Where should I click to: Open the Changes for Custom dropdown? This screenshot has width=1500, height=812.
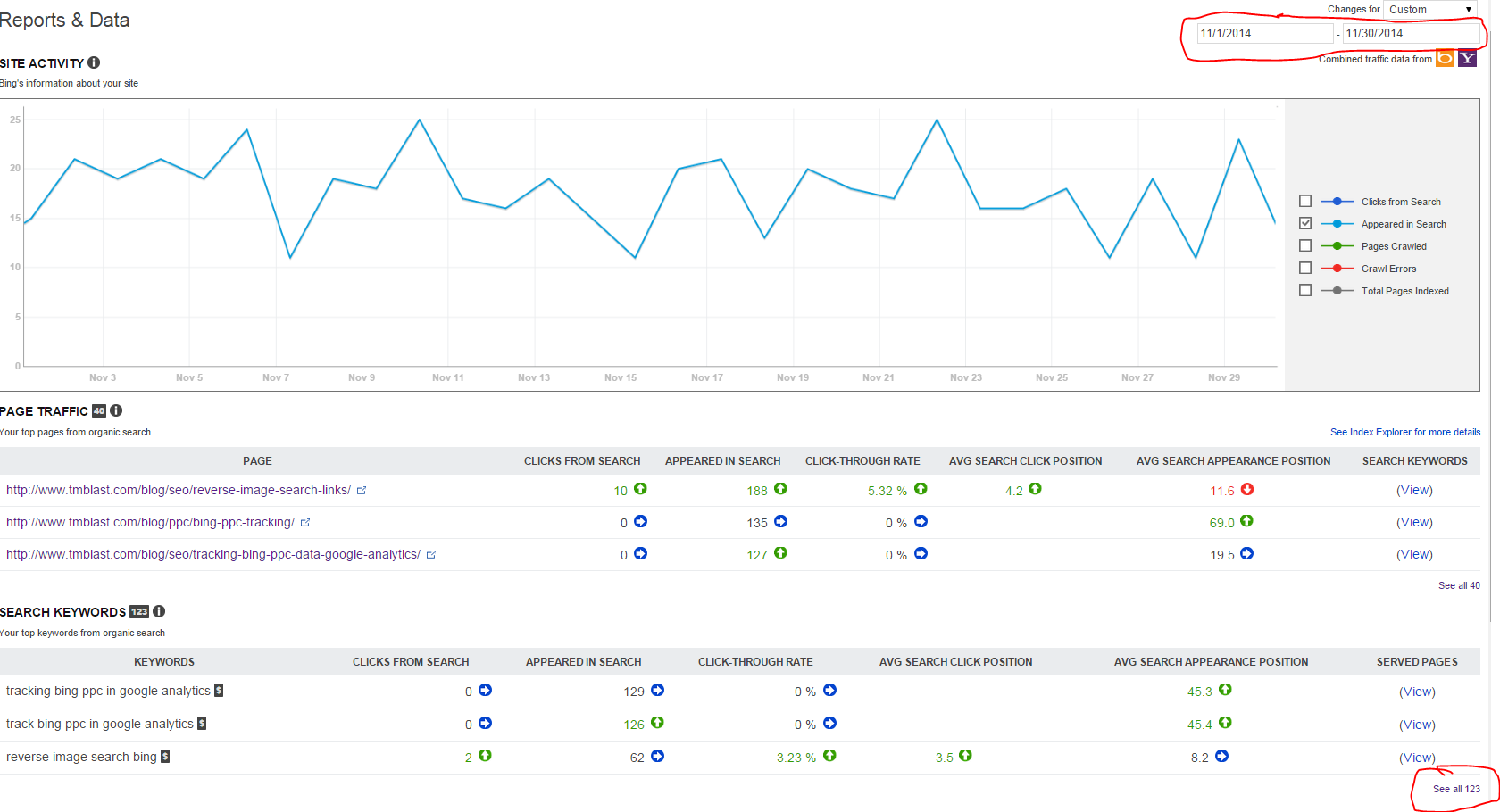pyautogui.click(x=1429, y=9)
